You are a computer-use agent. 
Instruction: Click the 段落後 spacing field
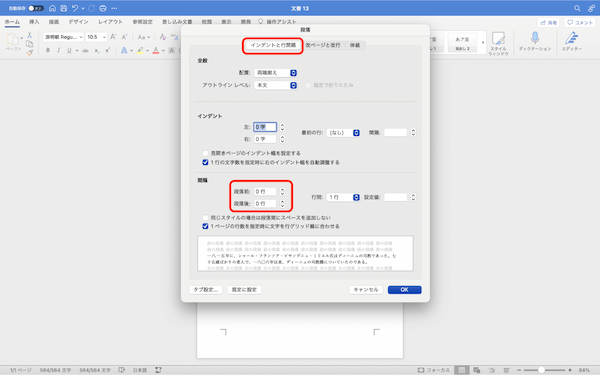coord(265,204)
